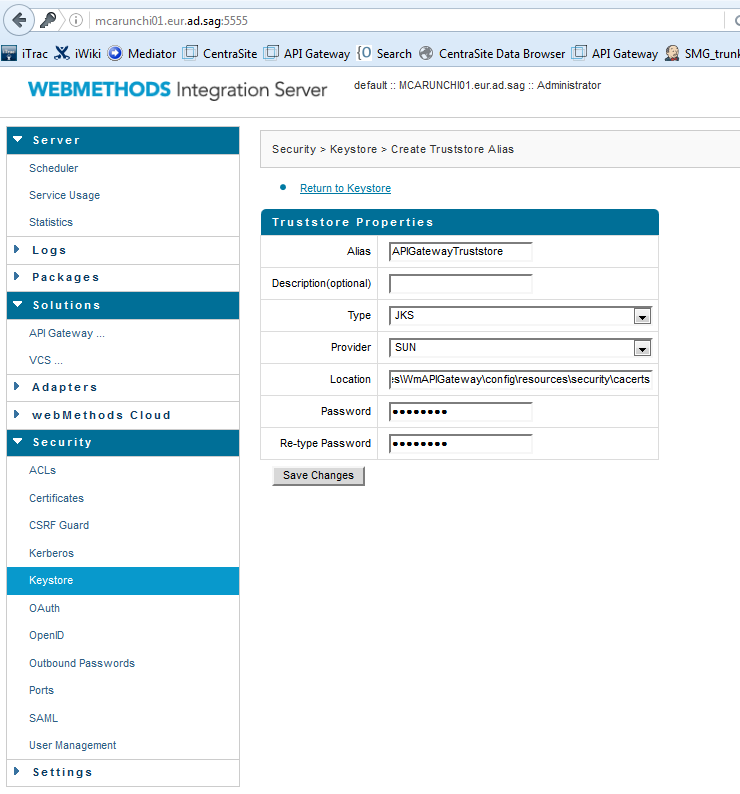Expand the Logs section triangle
This screenshot has height=794, width=740.
coord(17,249)
